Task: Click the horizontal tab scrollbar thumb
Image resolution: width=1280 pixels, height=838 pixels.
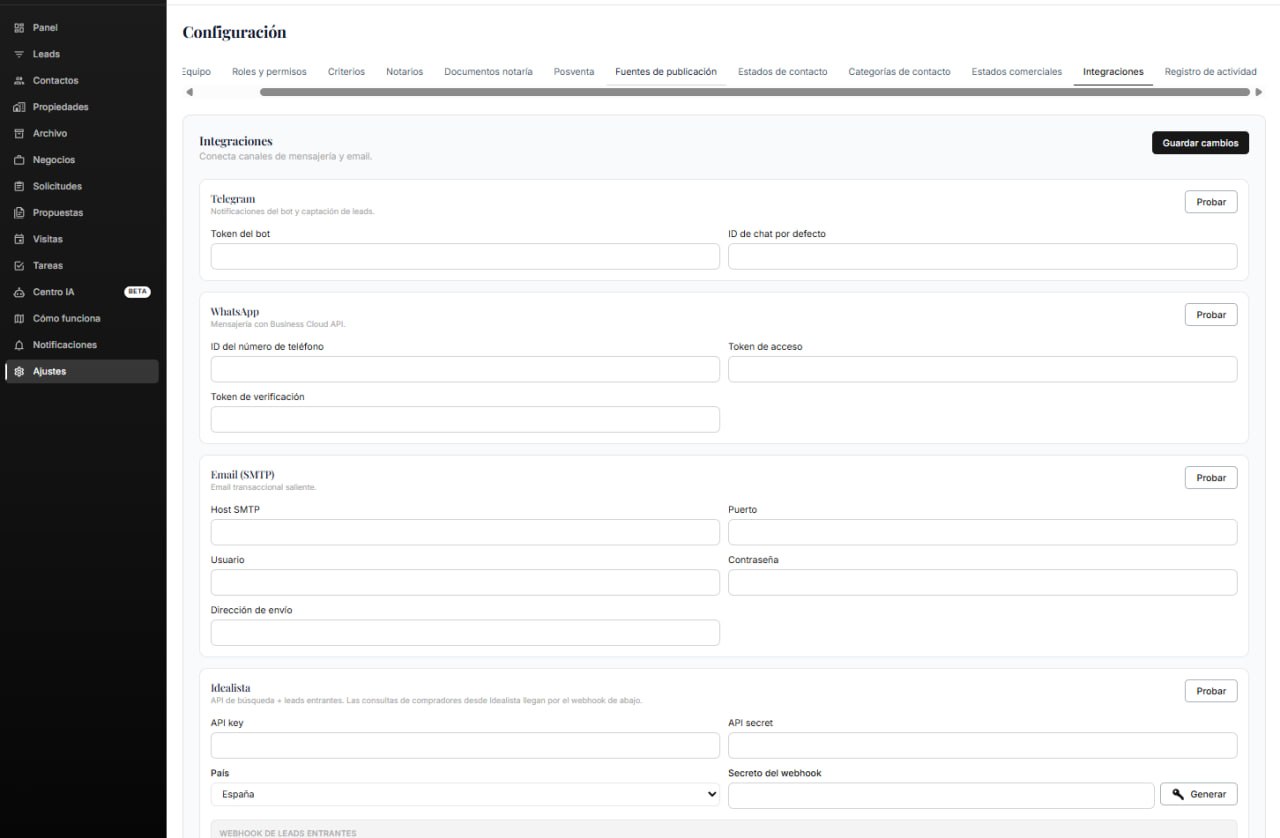Action: pos(755,92)
